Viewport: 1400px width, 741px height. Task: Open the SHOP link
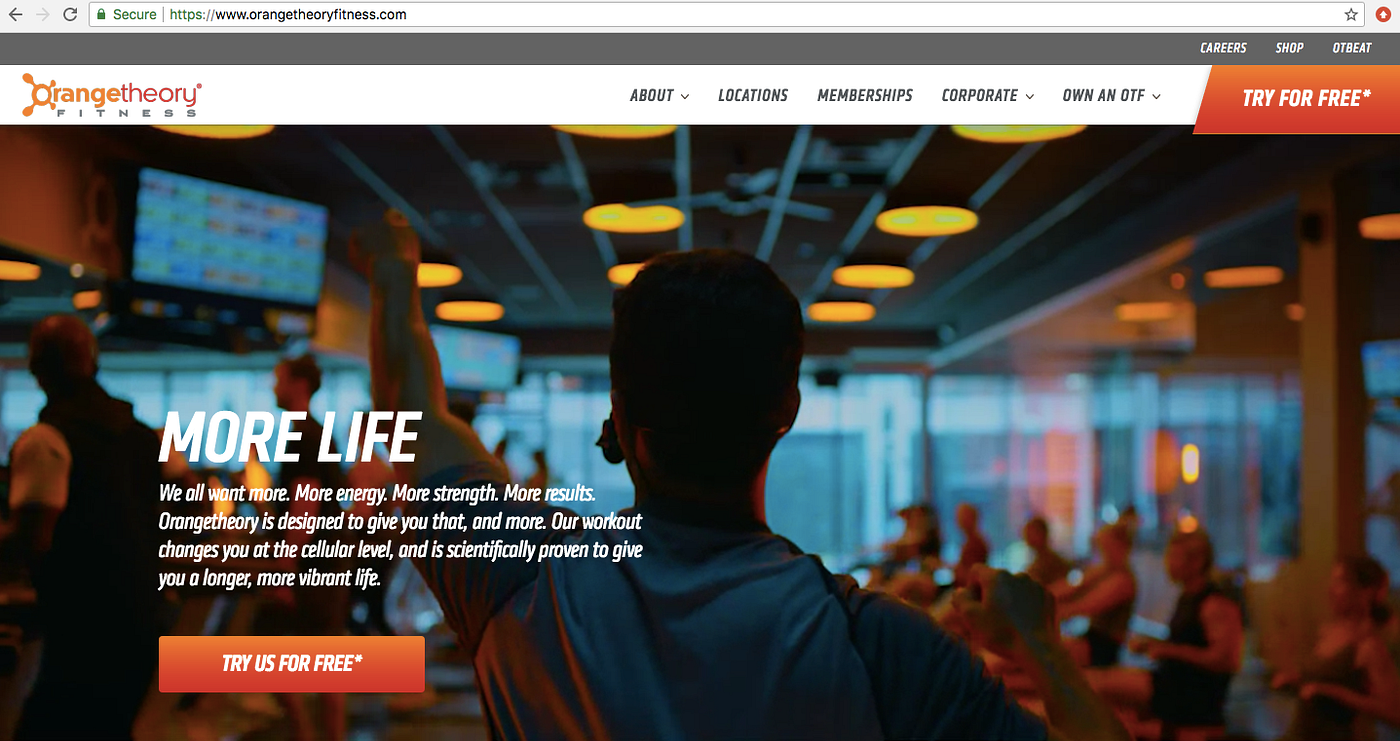pos(1289,48)
